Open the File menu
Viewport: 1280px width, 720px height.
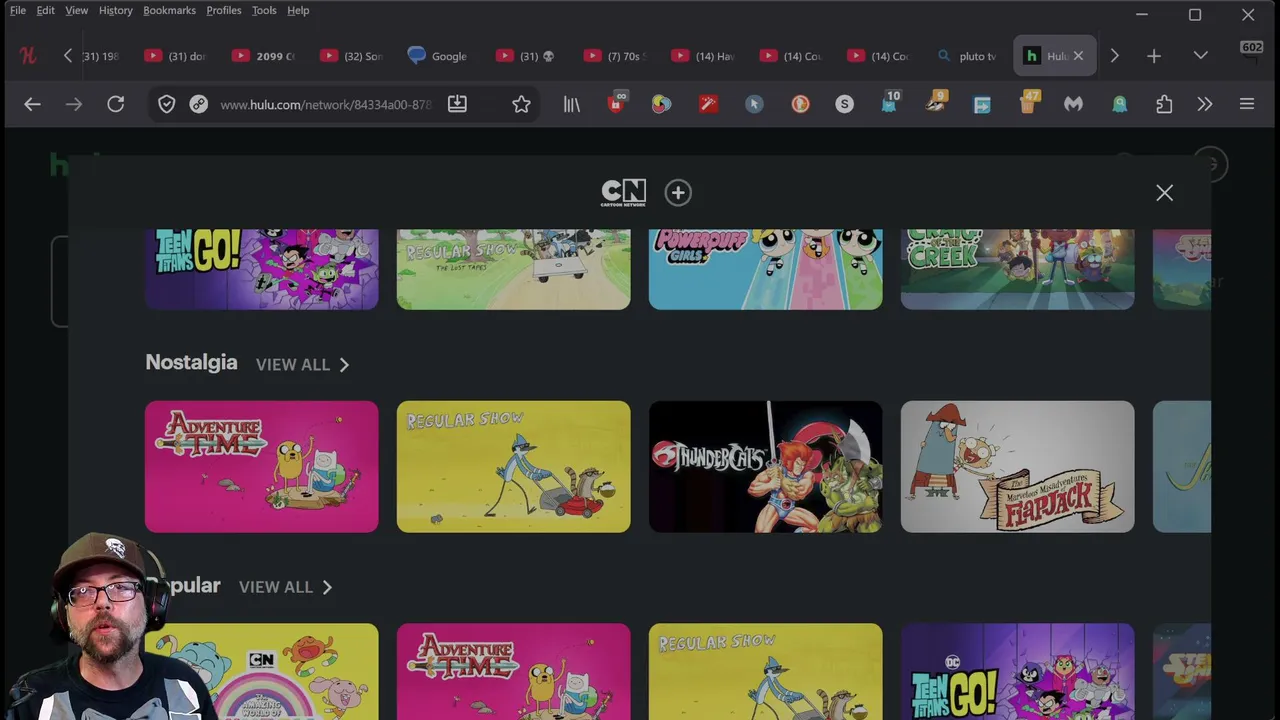tap(18, 10)
